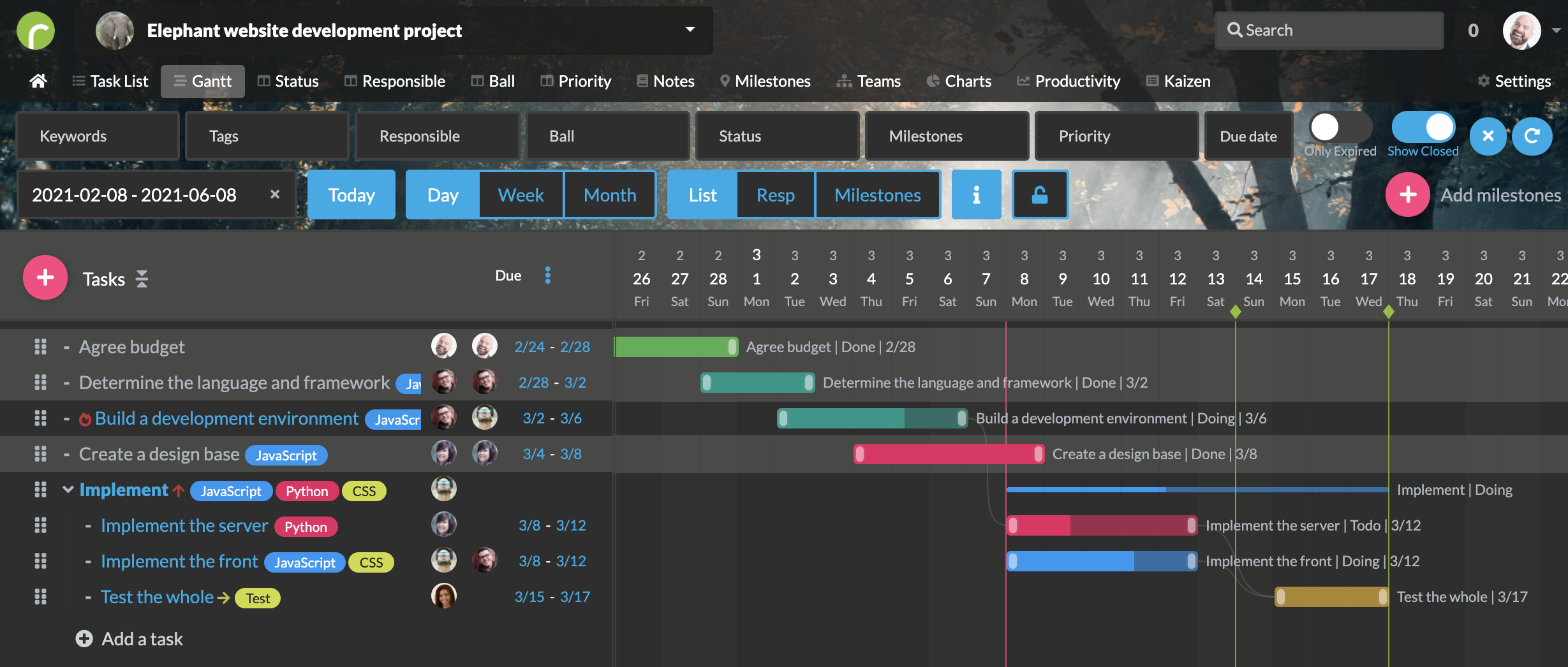Click the Implement row responsible avatar
1568x667 pixels.
pos(444,489)
